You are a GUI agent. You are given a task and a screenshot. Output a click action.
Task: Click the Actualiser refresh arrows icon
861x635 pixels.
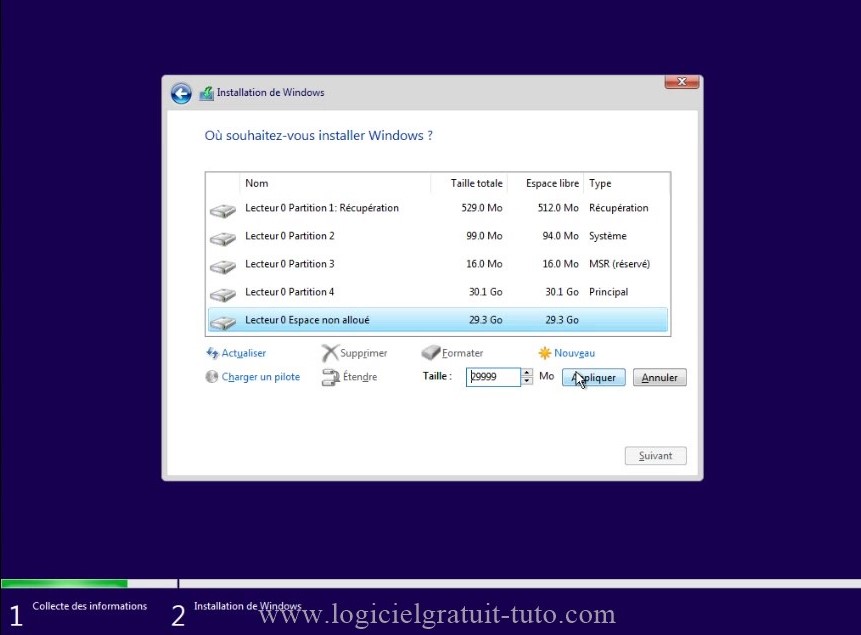click(x=212, y=353)
